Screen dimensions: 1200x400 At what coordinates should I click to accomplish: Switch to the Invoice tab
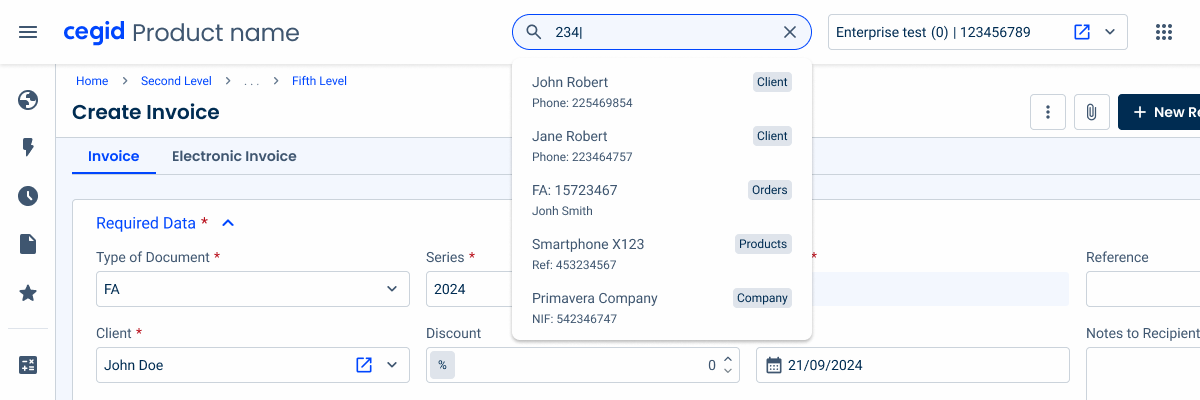click(114, 156)
